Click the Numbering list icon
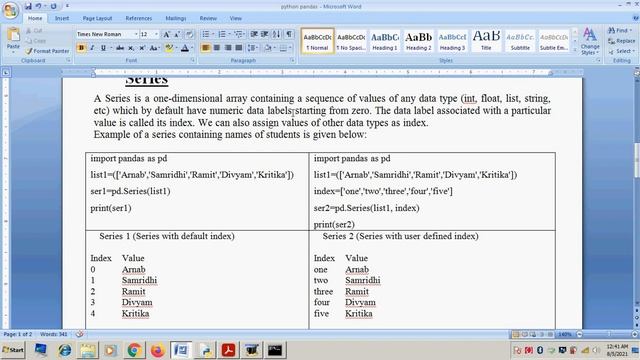The width and height of the screenshot is (640, 360). pyautogui.click(x=222, y=34)
